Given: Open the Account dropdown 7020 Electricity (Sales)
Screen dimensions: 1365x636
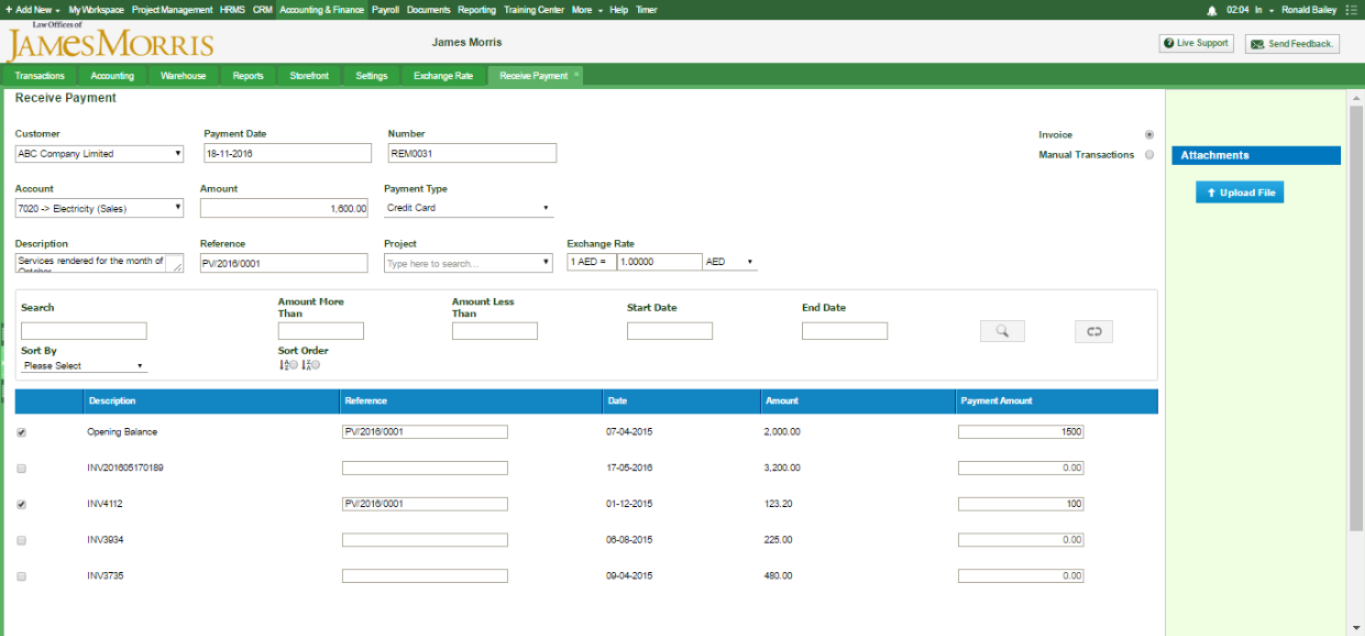Looking at the screenshot, I should click(x=100, y=208).
